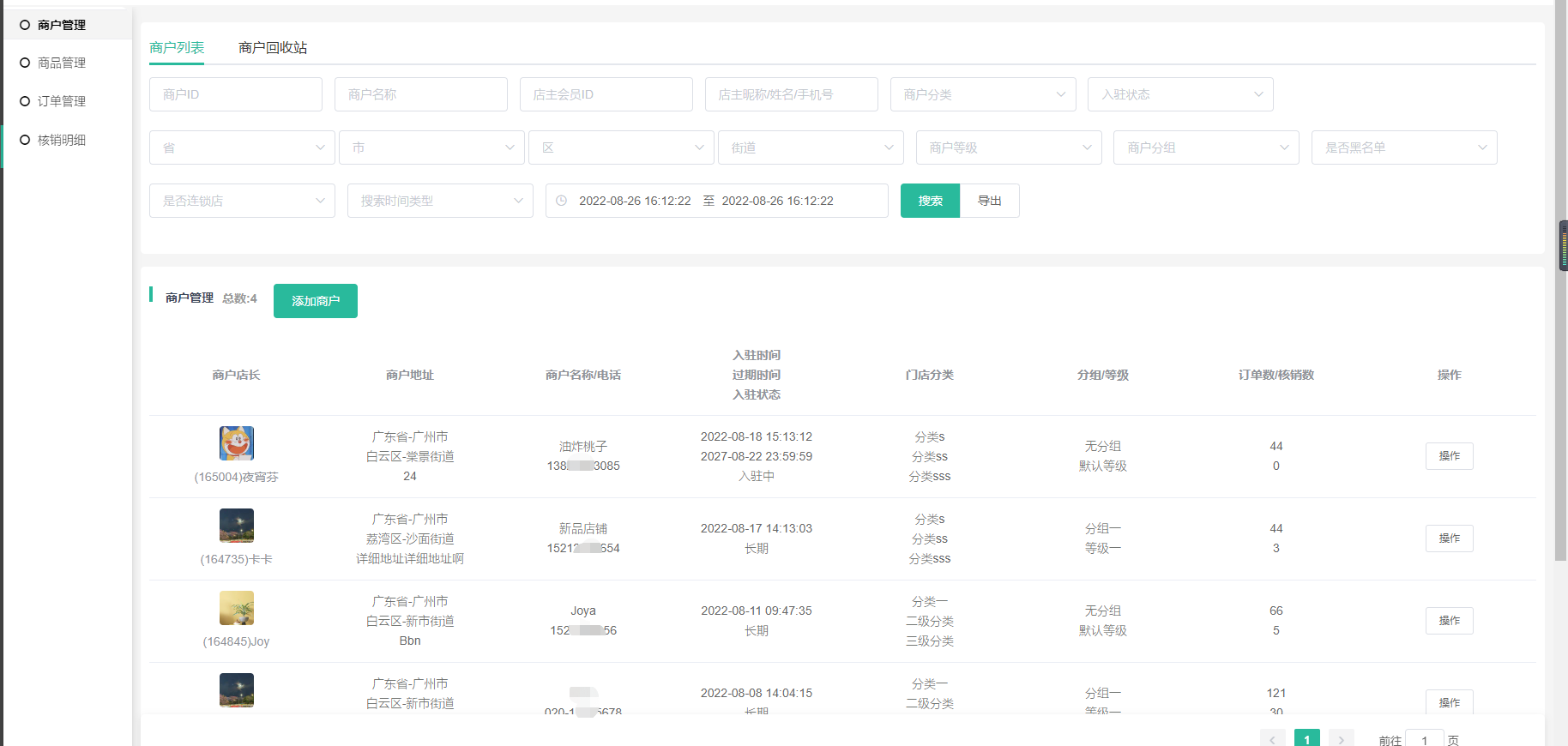
Task: Click the avatar of merchant 卡卡
Action: pos(237,526)
